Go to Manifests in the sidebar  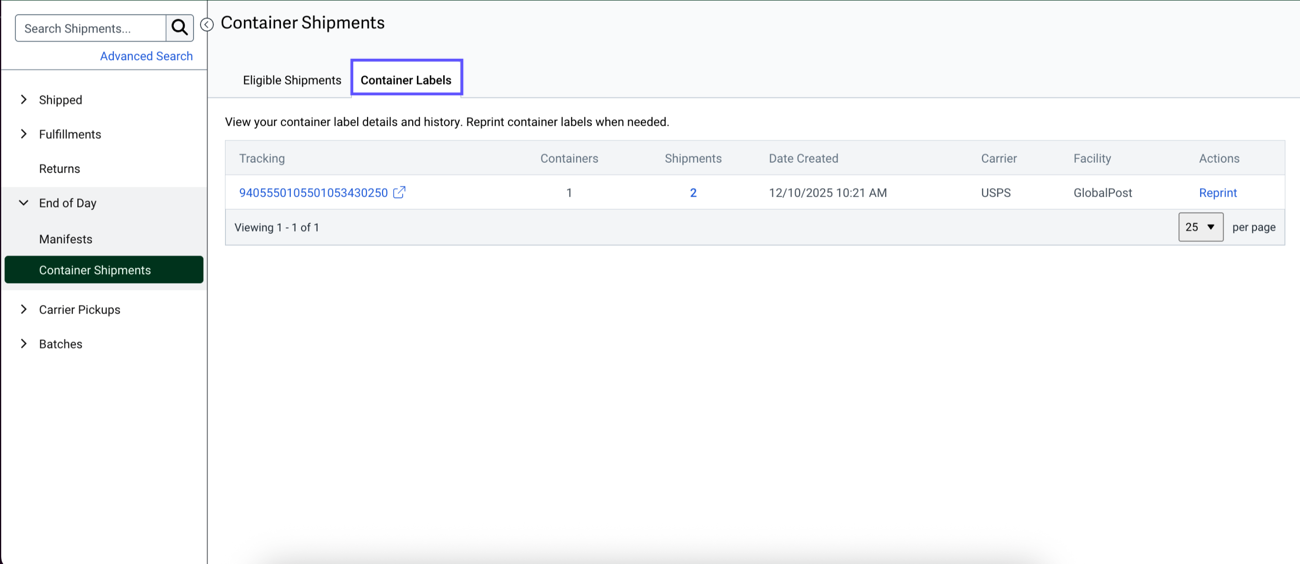point(65,239)
